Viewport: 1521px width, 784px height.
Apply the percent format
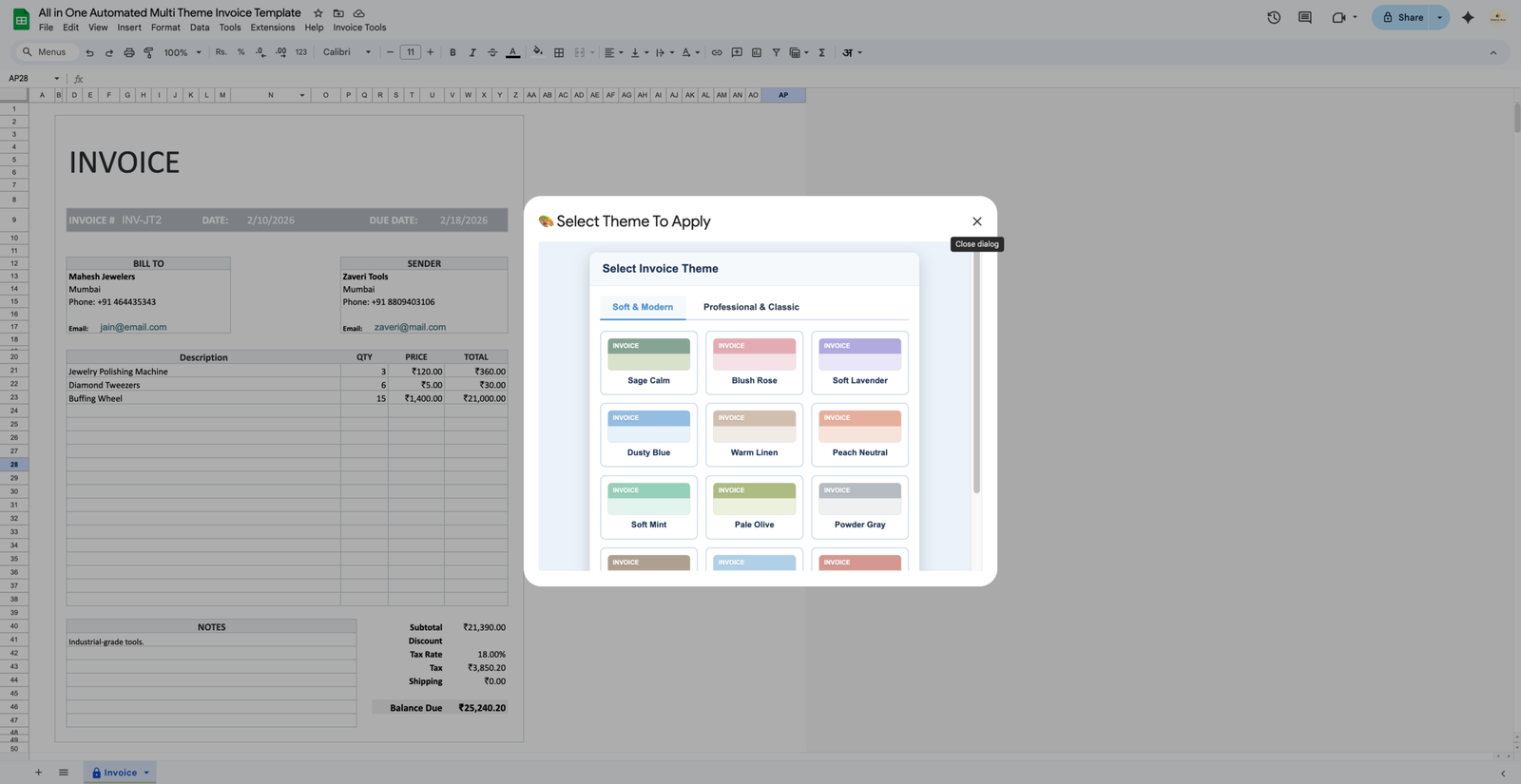[241, 52]
